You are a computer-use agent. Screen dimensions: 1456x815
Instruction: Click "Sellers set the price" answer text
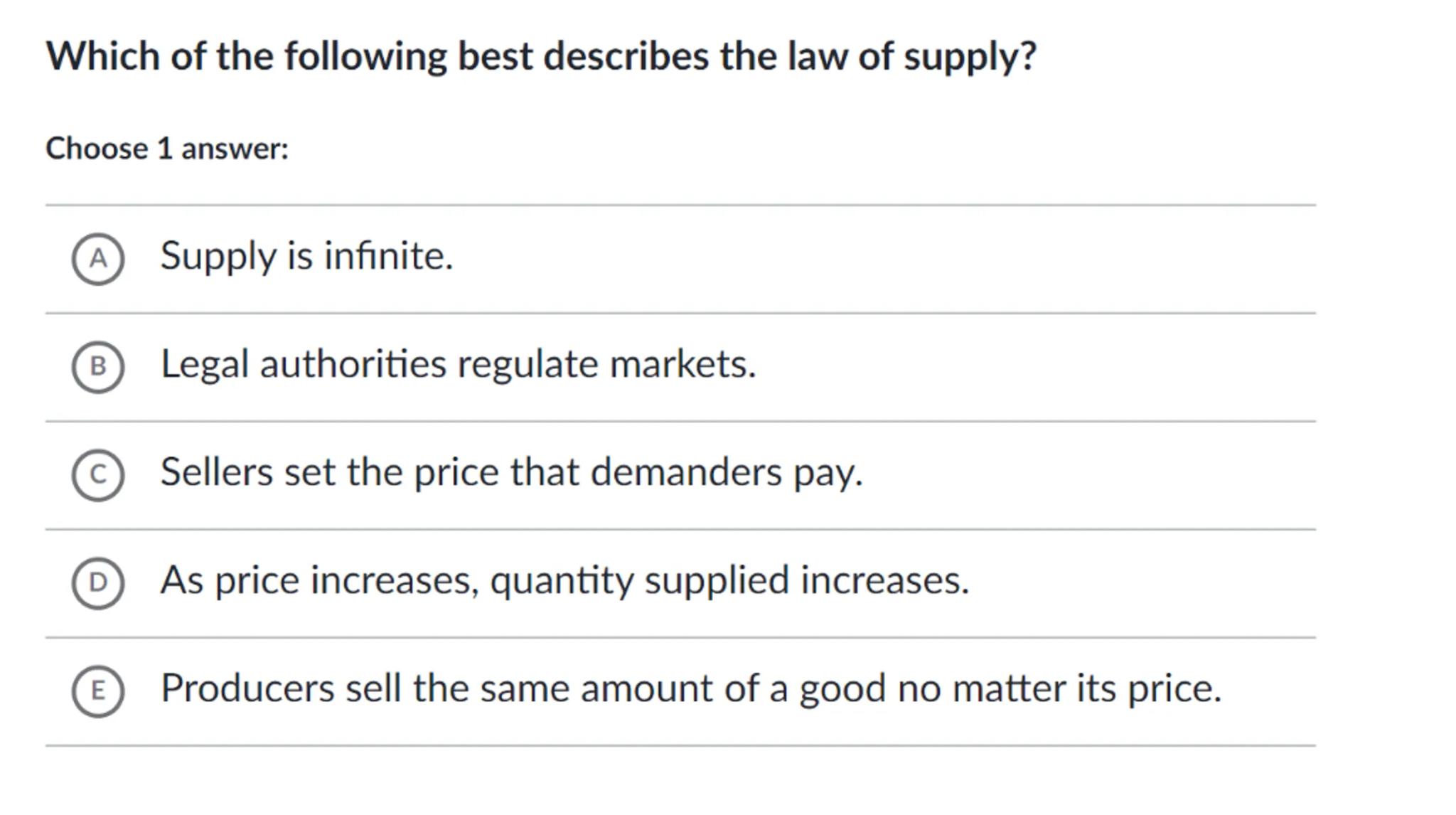(x=511, y=472)
